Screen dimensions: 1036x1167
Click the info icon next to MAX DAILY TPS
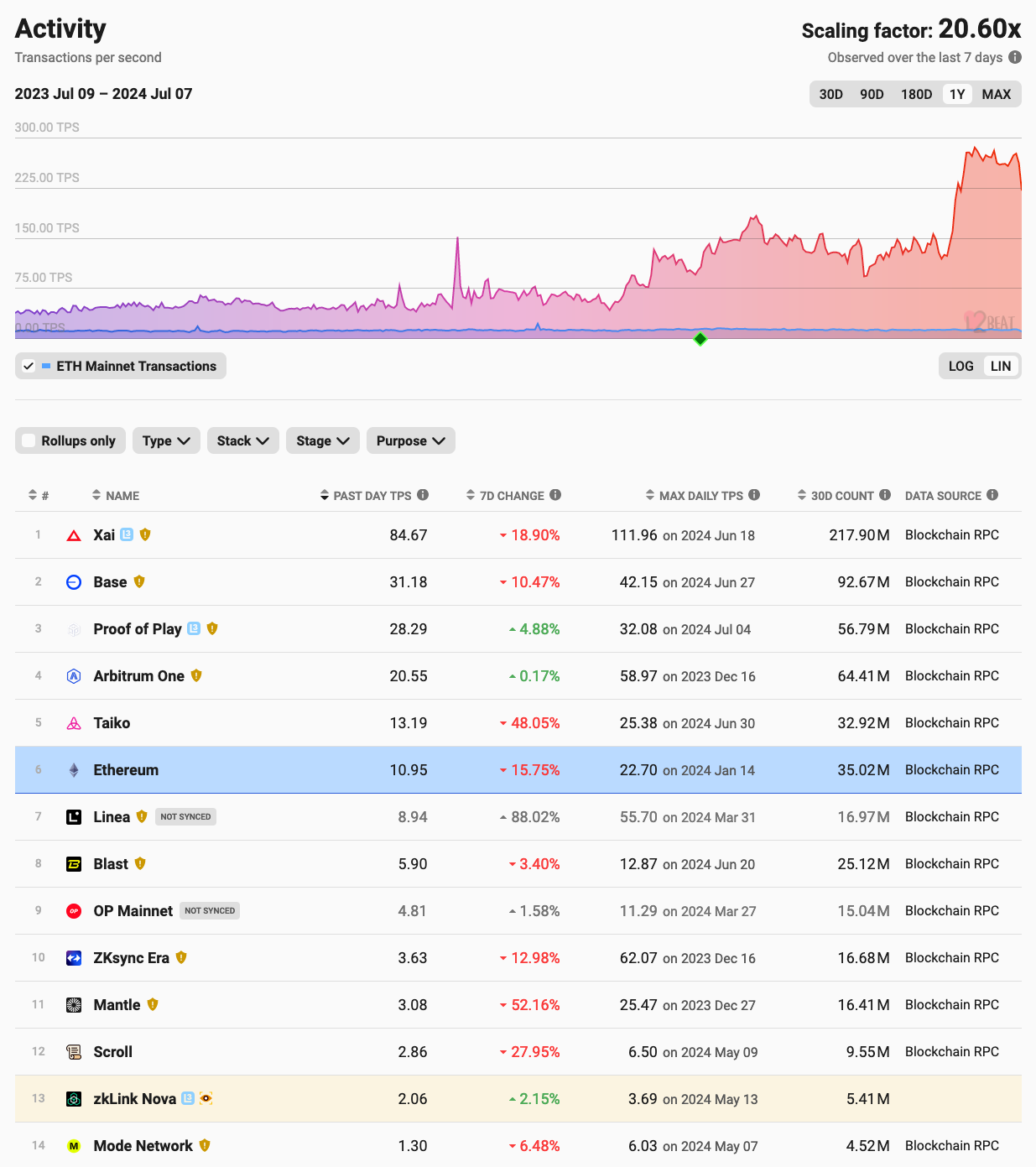click(754, 495)
